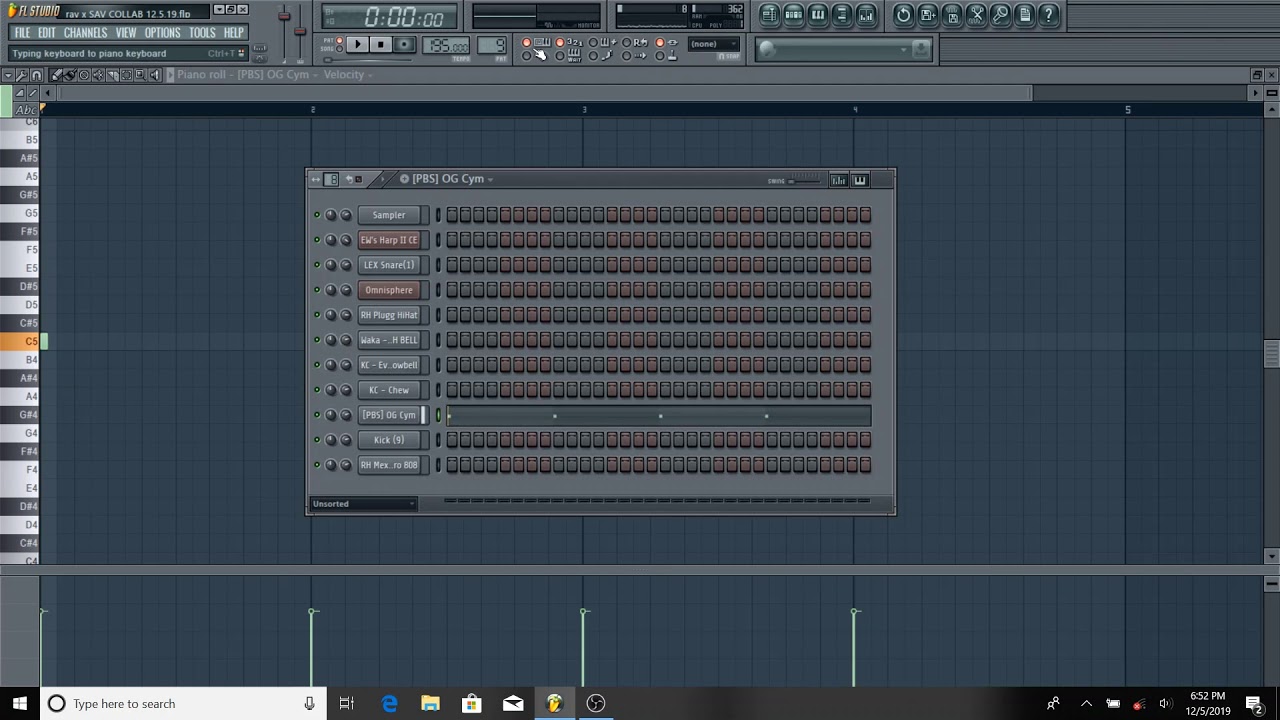Viewport: 1280px width, 720px height.
Task: Open the step sequencer view icon
Action: [x=794, y=15]
